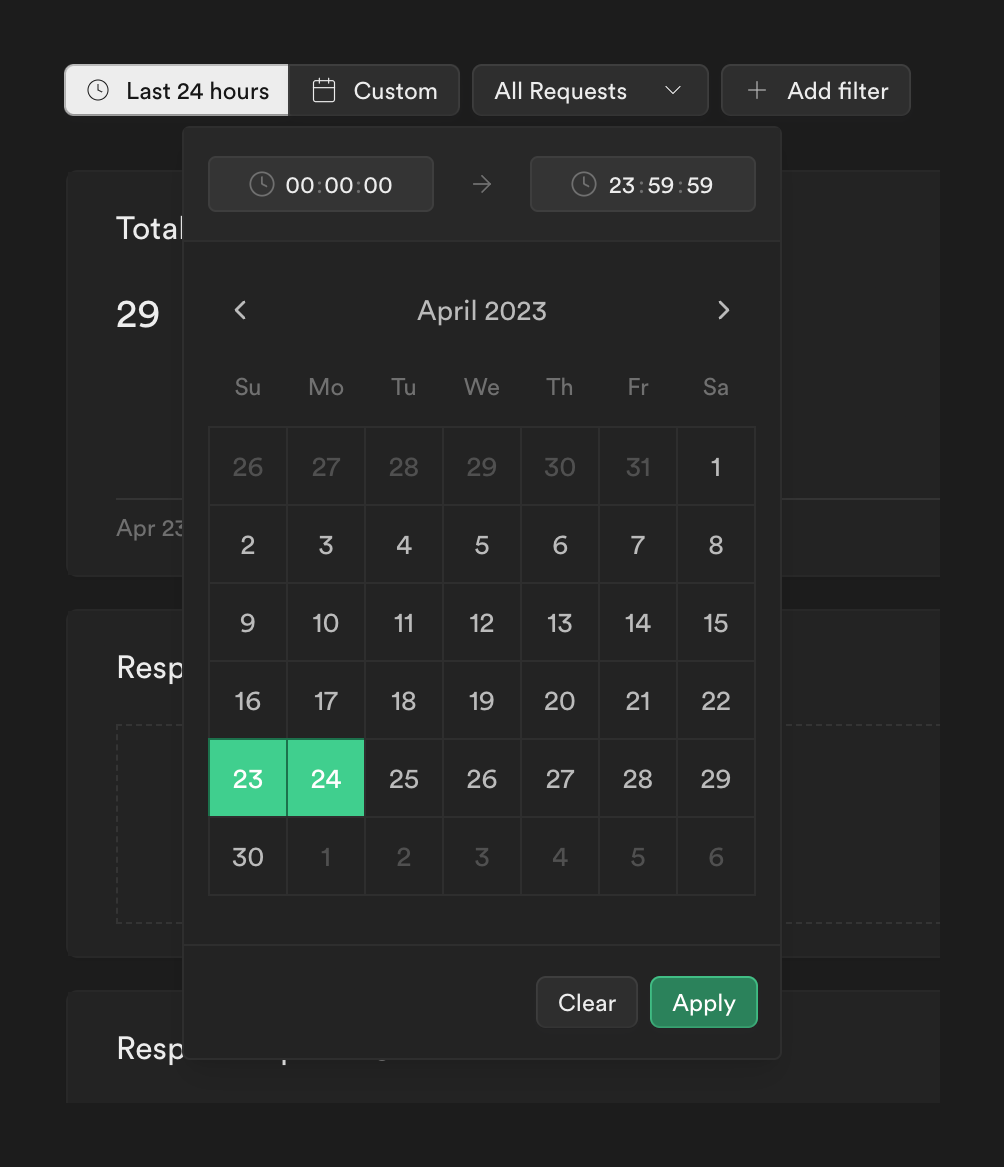Click the calendar icon beside Custom label
Viewport: 1004px width, 1167px height.
[322, 90]
